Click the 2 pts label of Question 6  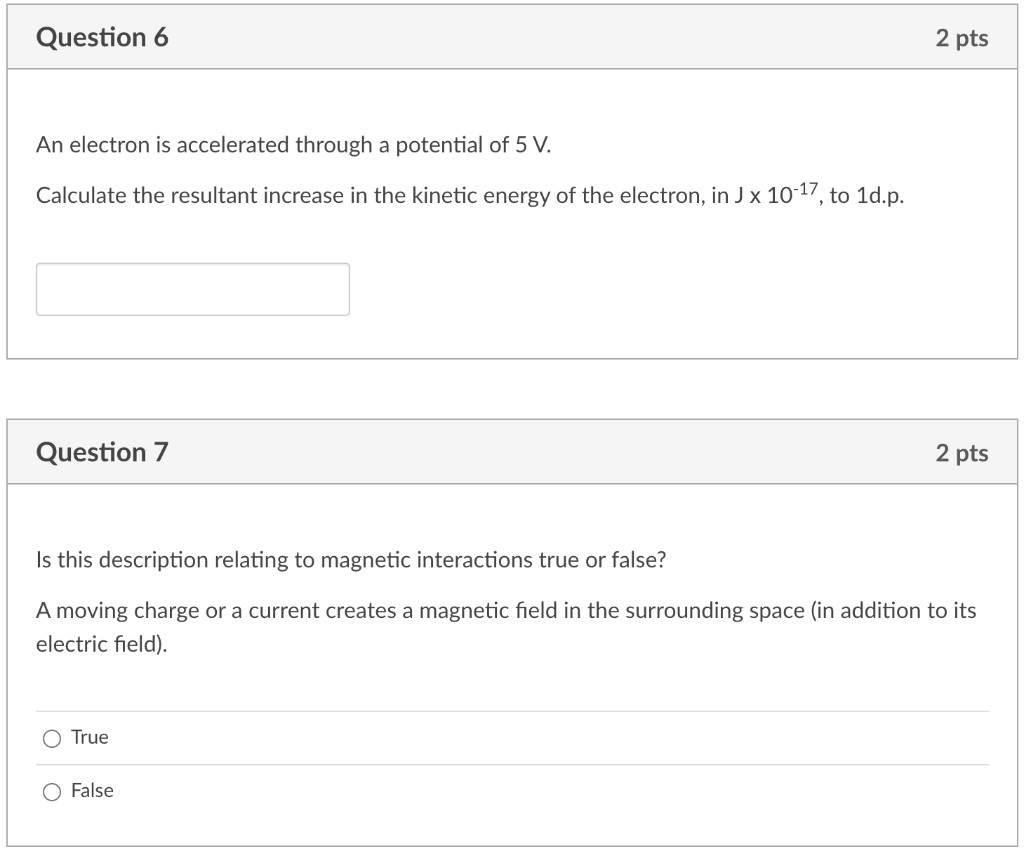(x=961, y=38)
